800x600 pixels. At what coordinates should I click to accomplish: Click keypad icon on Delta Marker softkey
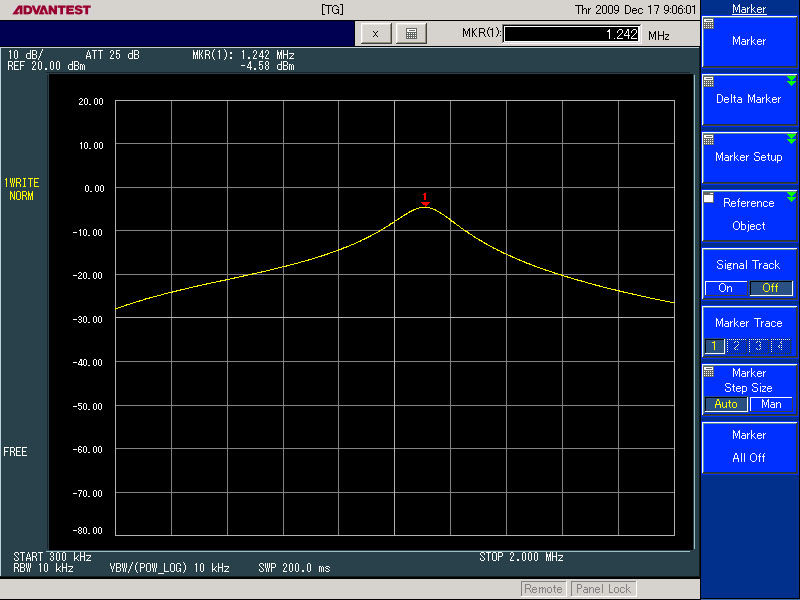pyautogui.click(x=709, y=82)
